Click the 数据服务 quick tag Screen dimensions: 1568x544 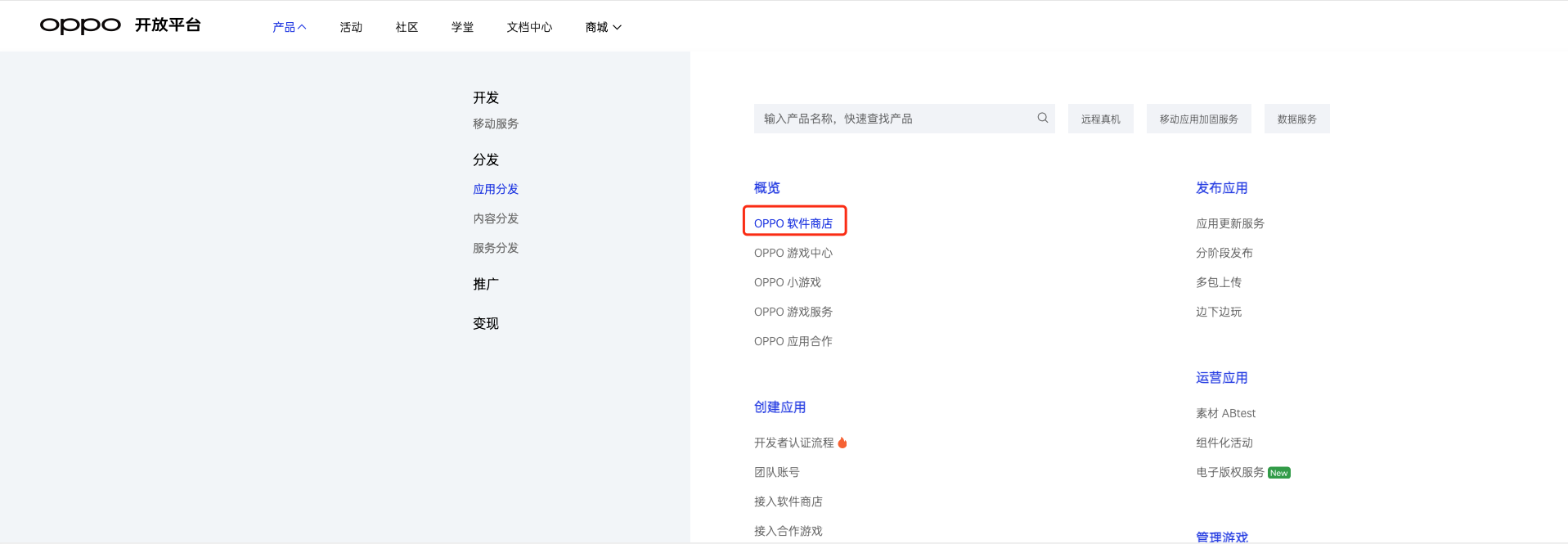pos(1297,119)
